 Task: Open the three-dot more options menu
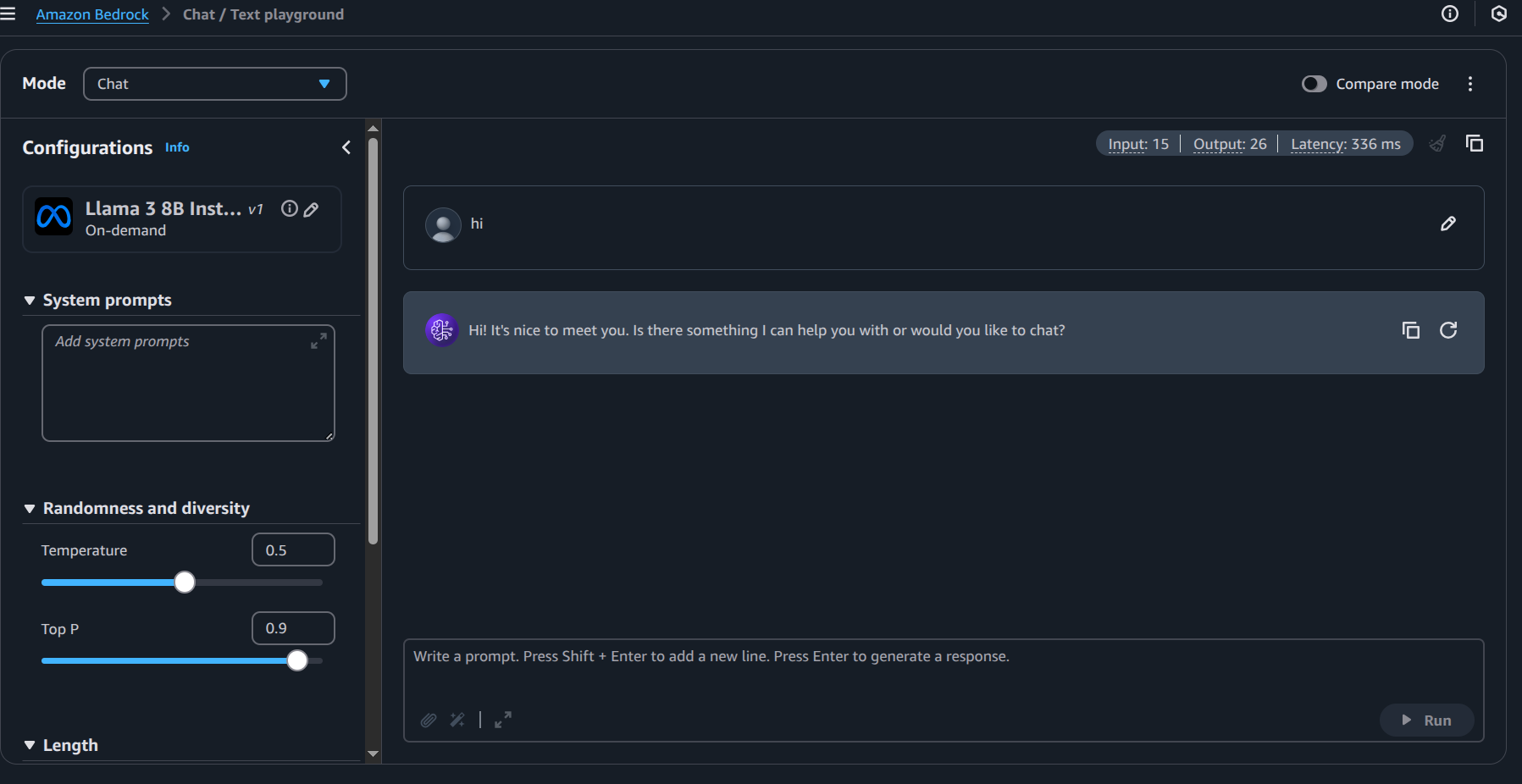tap(1470, 84)
